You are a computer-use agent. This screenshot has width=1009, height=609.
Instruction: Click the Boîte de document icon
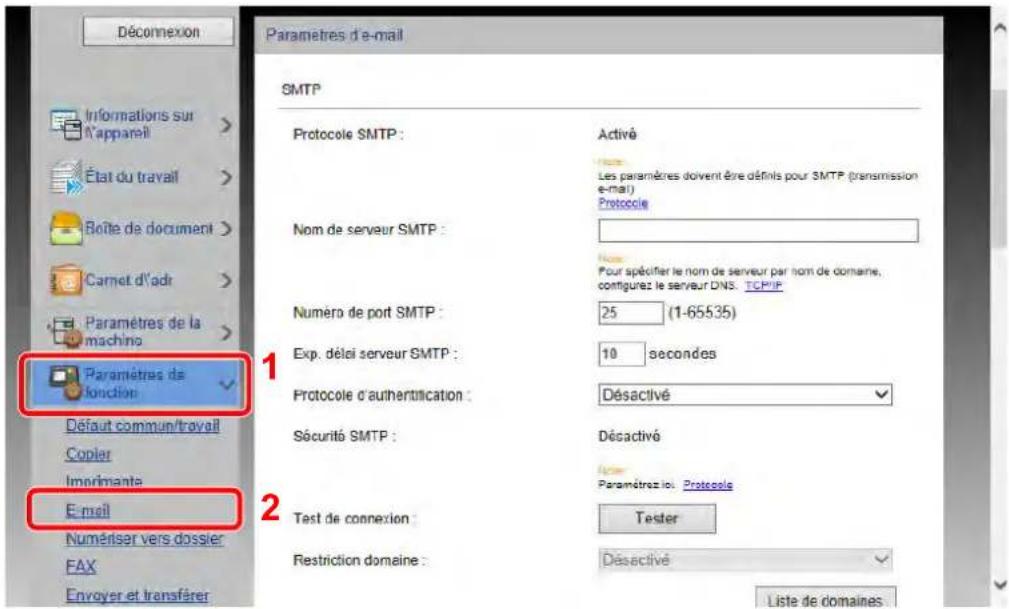coord(66,229)
